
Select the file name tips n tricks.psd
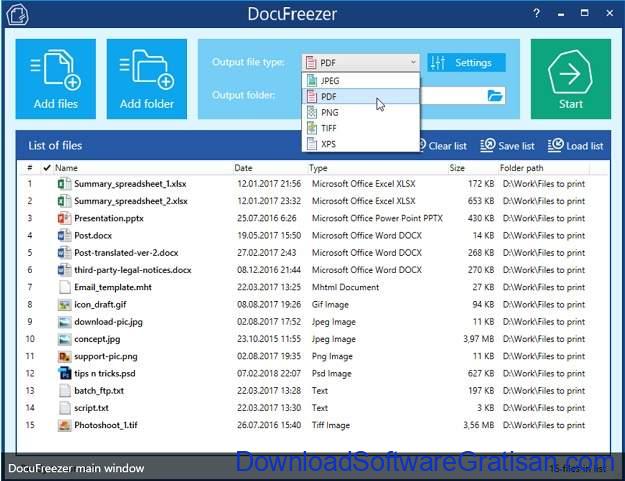click(105, 373)
